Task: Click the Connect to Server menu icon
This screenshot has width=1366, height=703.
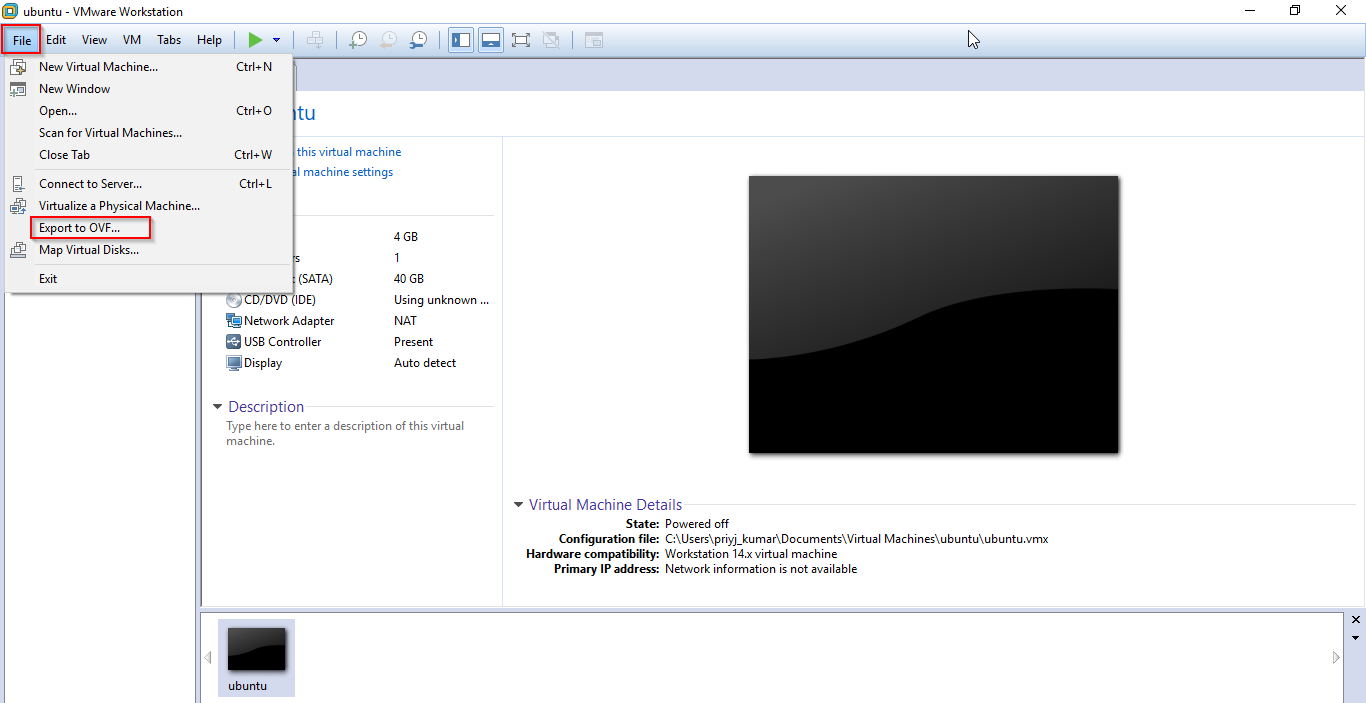Action: coord(18,184)
